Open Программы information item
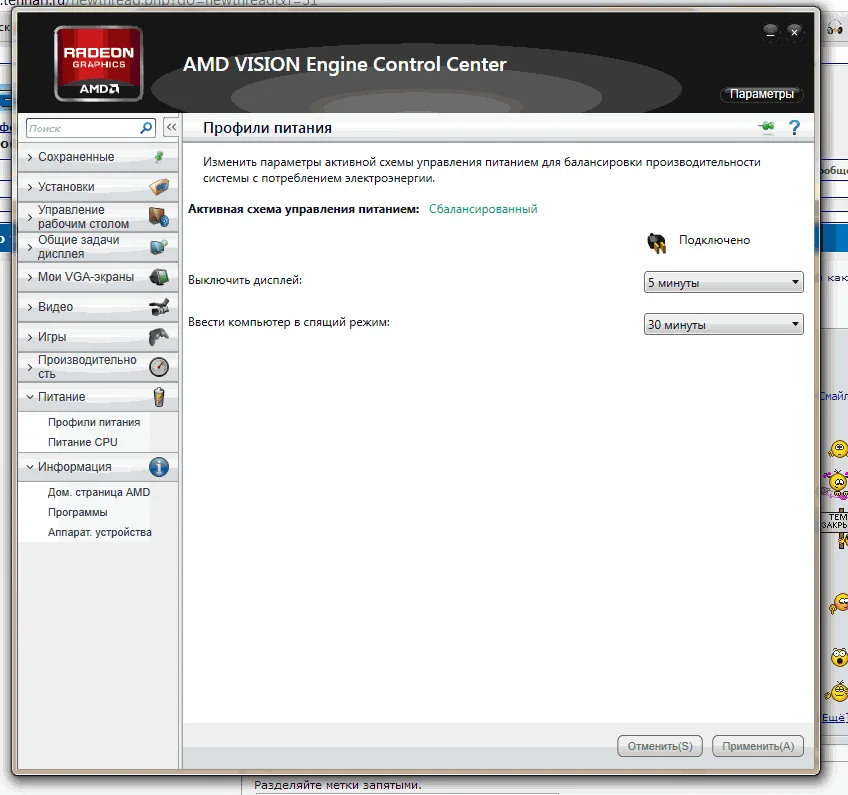848x795 pixels. click(77, 513)
